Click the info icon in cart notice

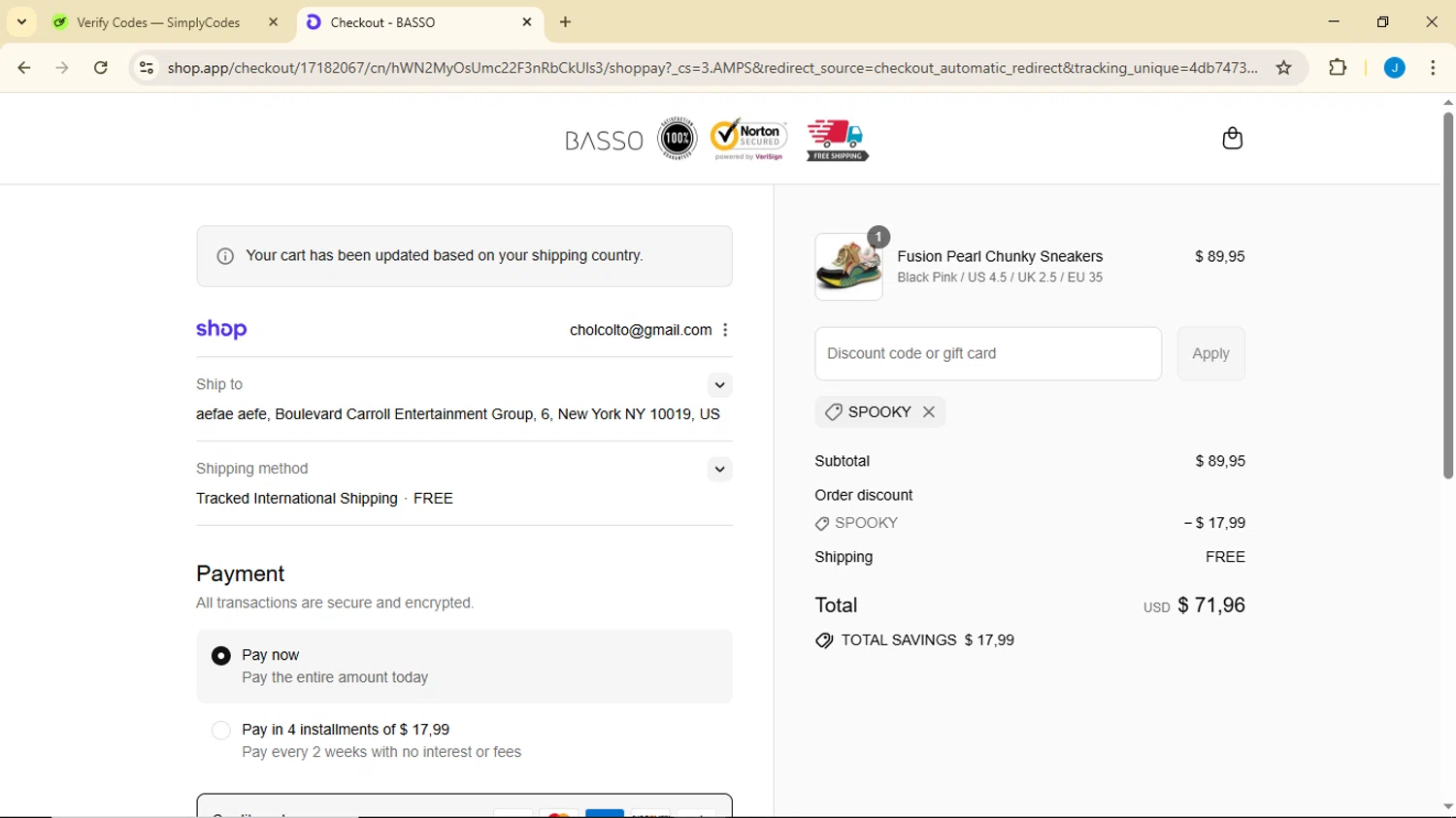(225, 256)
